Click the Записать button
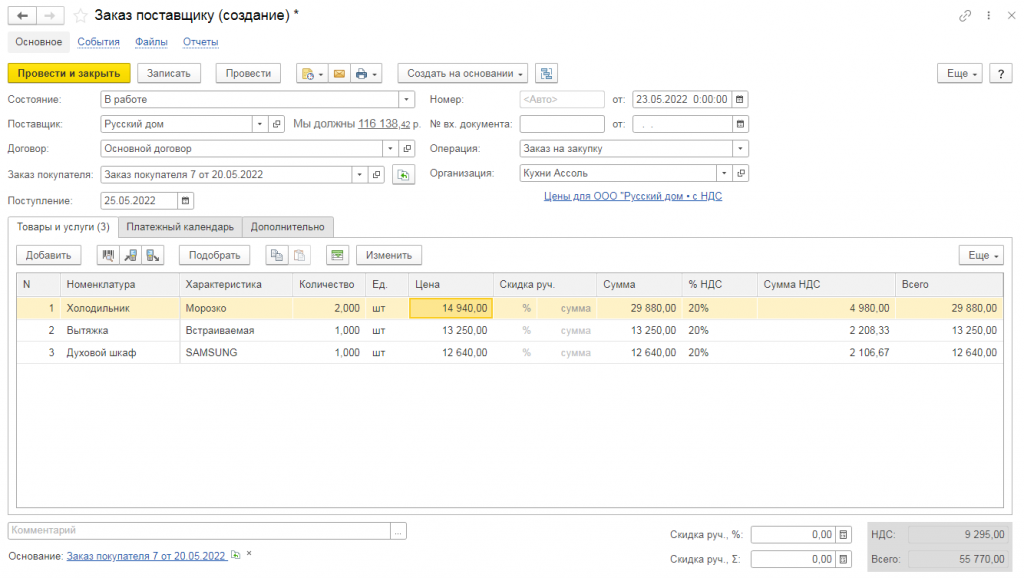This screenshot has width=1024, height=578. pos(168,73)
